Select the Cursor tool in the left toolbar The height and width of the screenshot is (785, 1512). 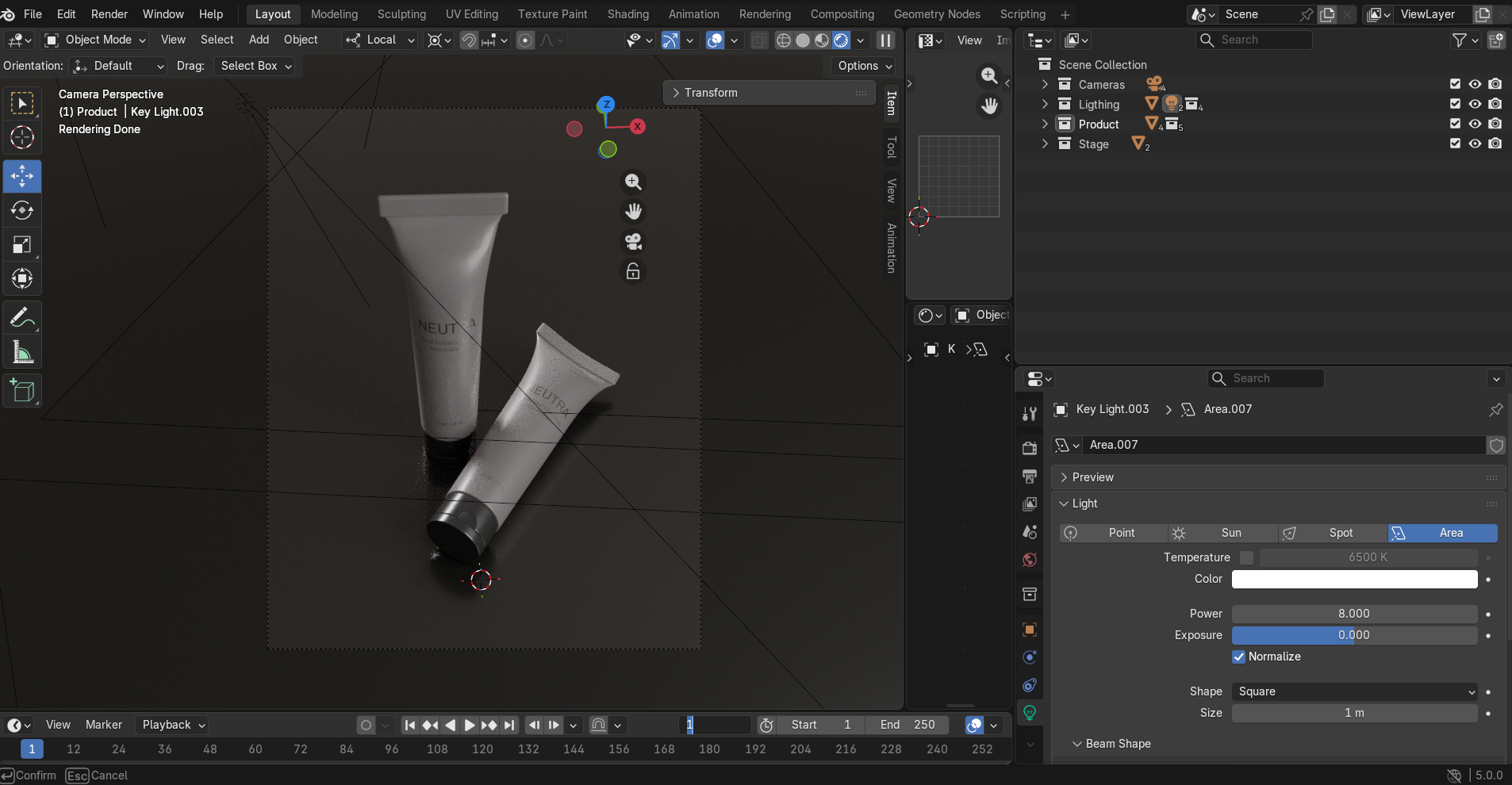pos(22,137)
